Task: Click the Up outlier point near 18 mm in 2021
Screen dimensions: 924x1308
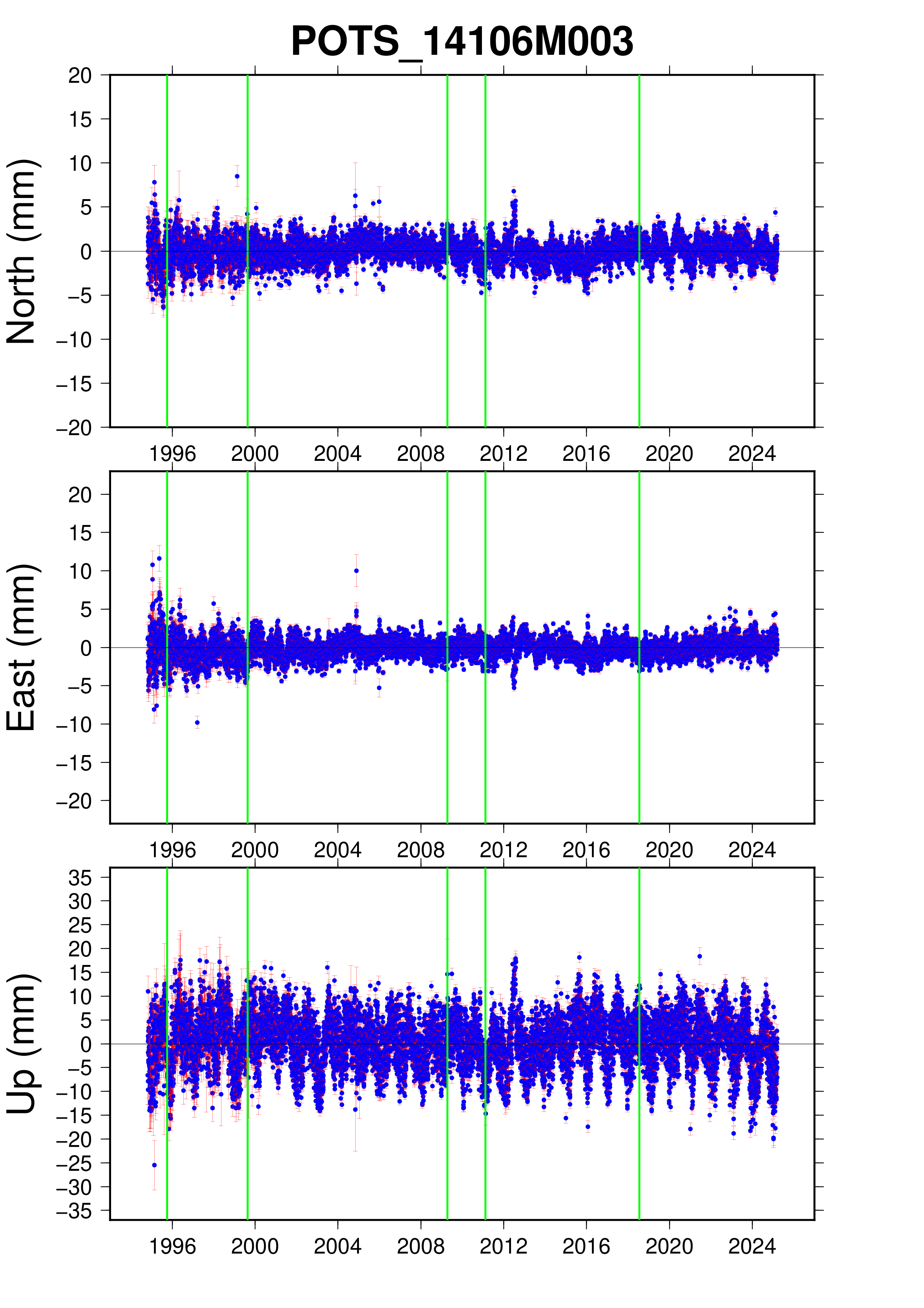Action: point(700,956)
